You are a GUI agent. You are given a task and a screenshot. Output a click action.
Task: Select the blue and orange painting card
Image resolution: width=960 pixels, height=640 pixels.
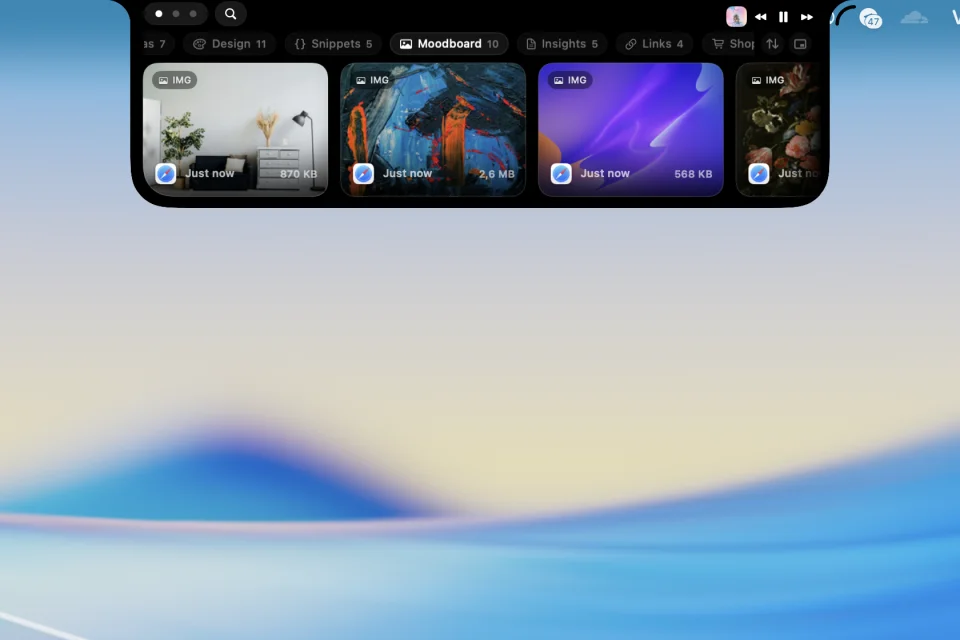tap(433, 129)
